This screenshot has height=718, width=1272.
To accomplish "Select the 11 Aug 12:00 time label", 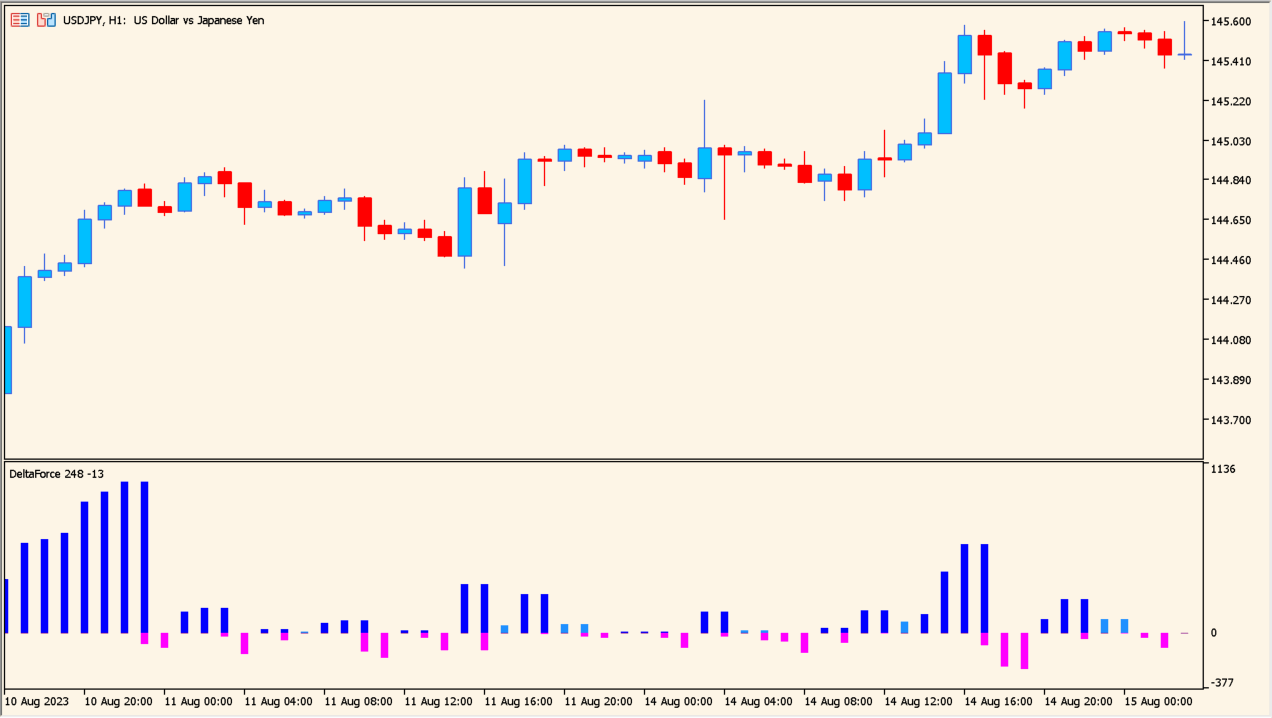I will [x=437, y=702].
